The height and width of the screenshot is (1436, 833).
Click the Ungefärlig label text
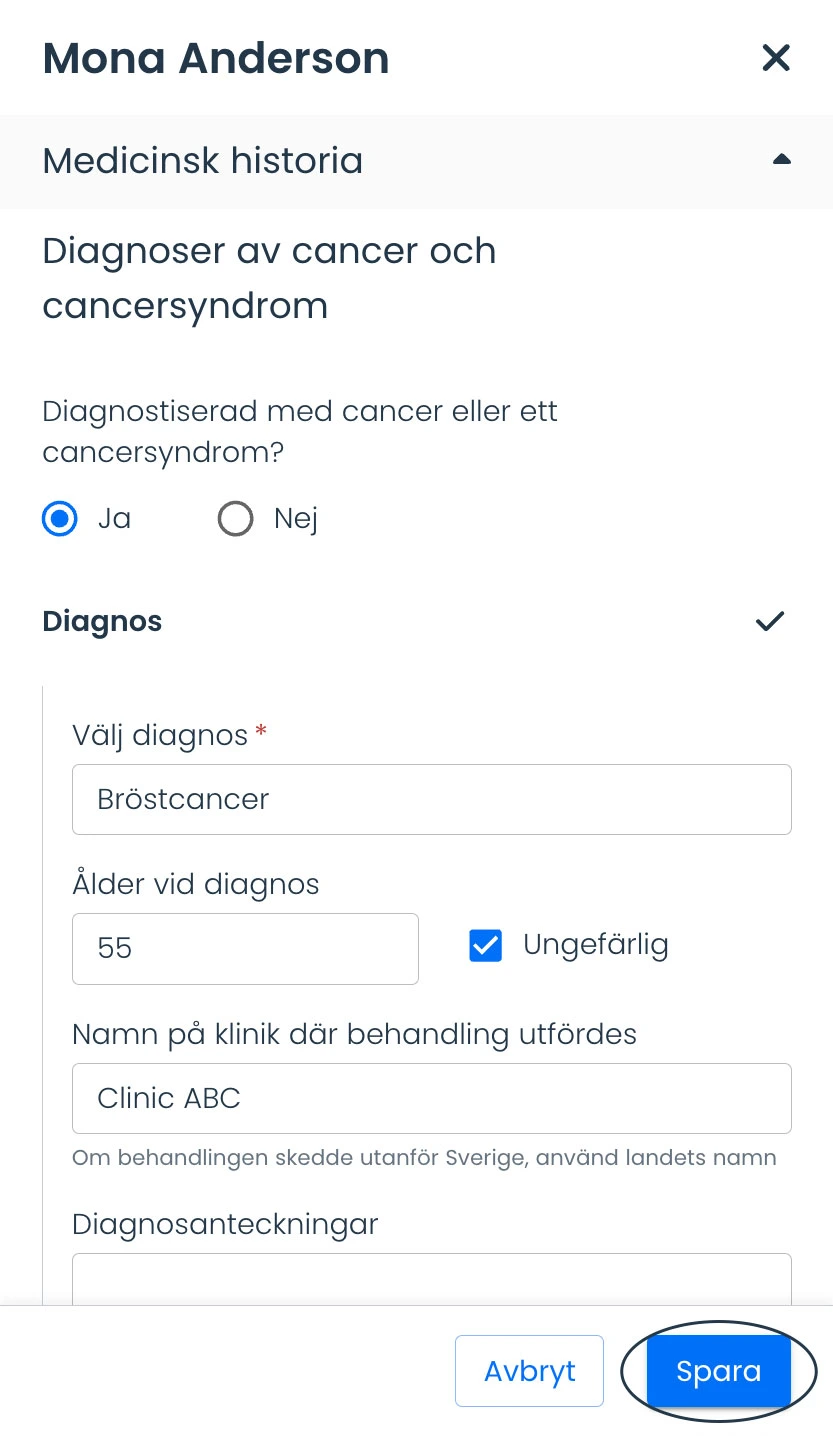pos(596,945)
